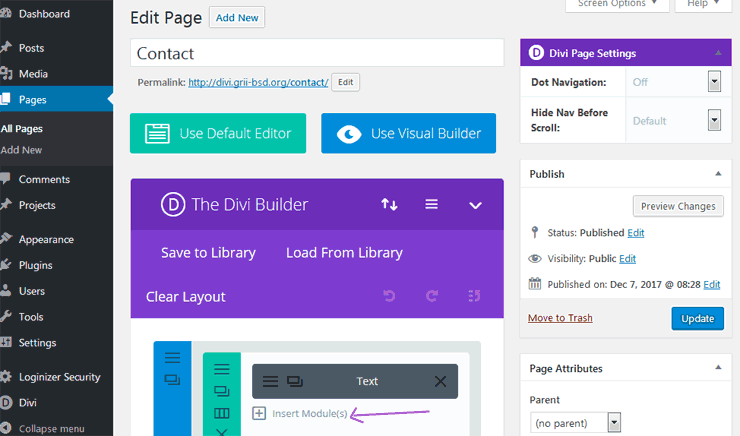Delete the Text module with X

click(440, 381)
